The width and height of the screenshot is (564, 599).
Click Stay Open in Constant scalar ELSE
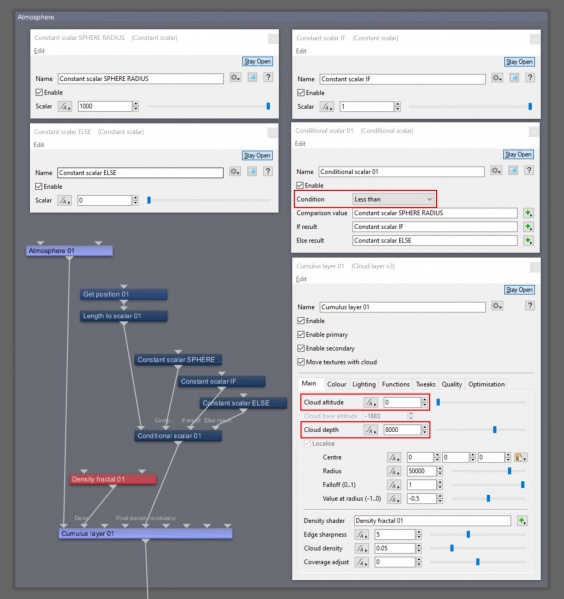257,155
